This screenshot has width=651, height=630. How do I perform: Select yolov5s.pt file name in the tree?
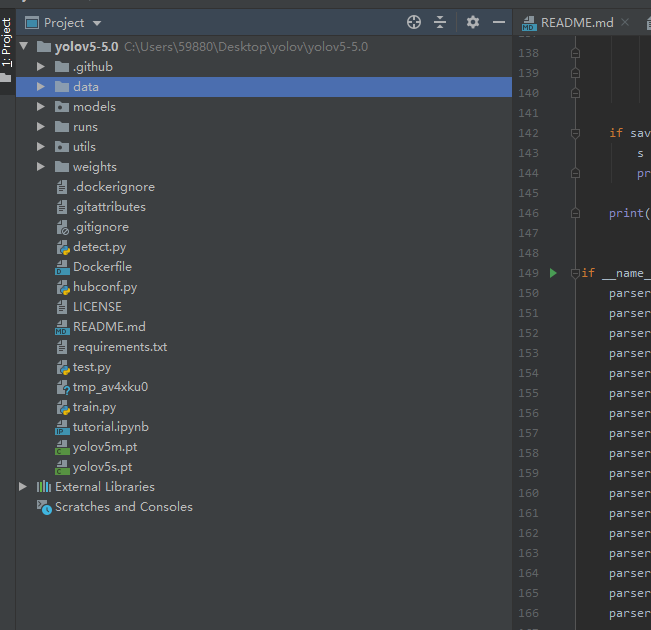[103, 467]
